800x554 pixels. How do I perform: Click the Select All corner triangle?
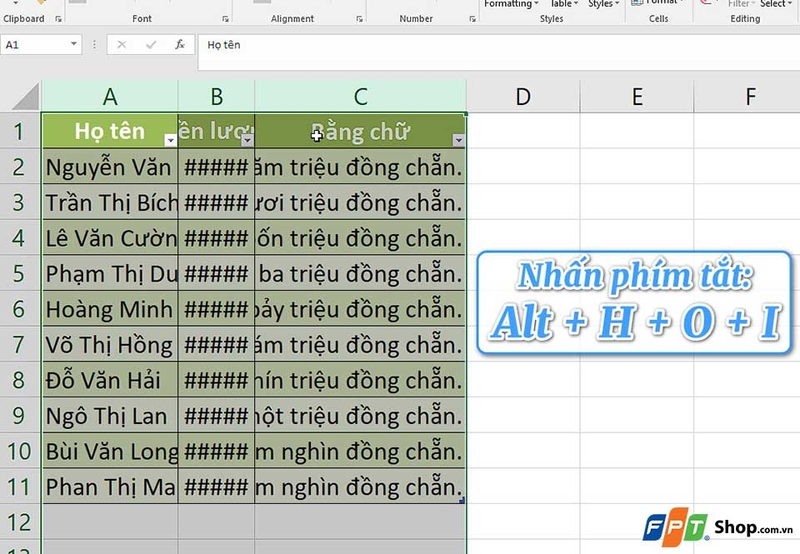pos(26,97)
